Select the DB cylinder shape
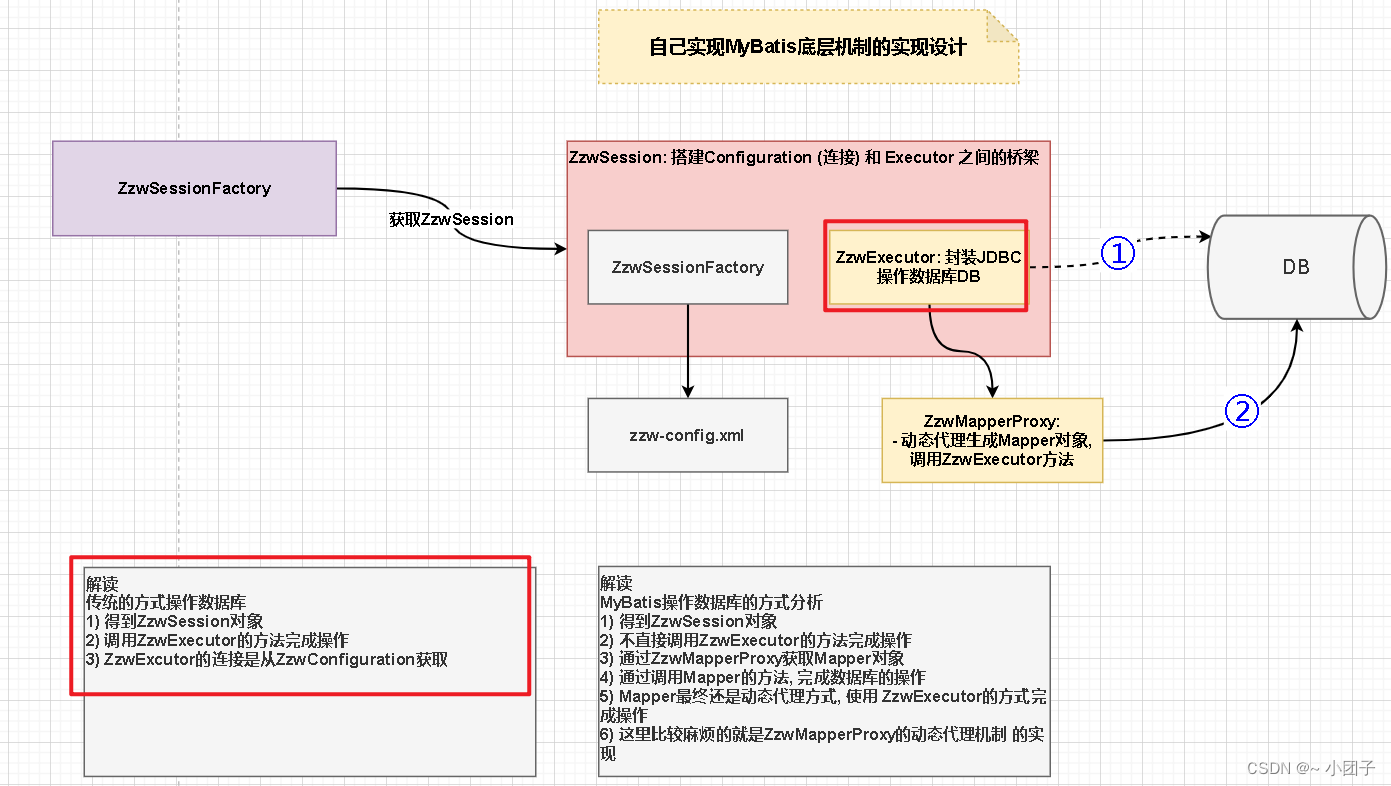This screenshot has width=1391, height=786. pos(1297,267)
